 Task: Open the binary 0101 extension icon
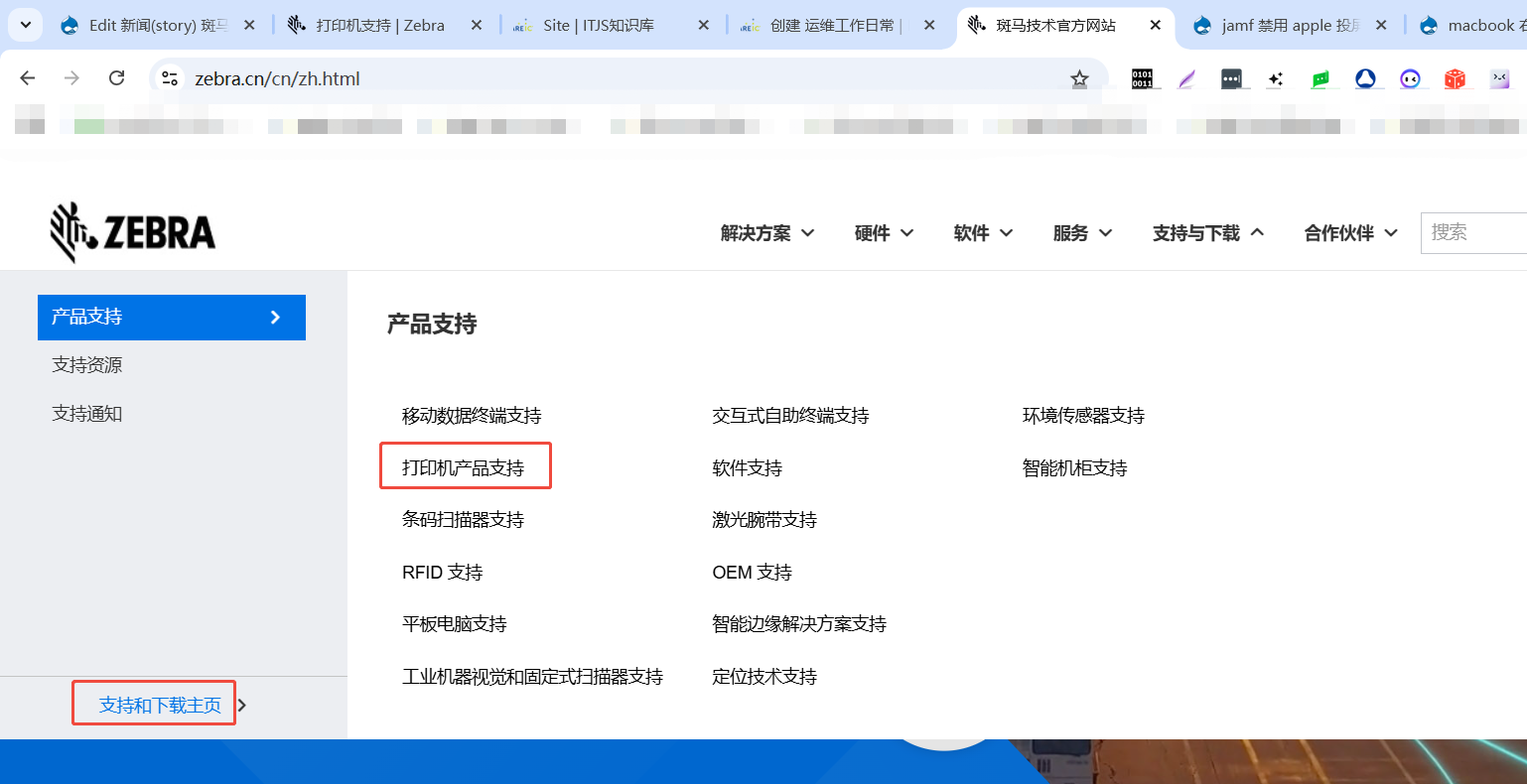(x=1142, y=78)
